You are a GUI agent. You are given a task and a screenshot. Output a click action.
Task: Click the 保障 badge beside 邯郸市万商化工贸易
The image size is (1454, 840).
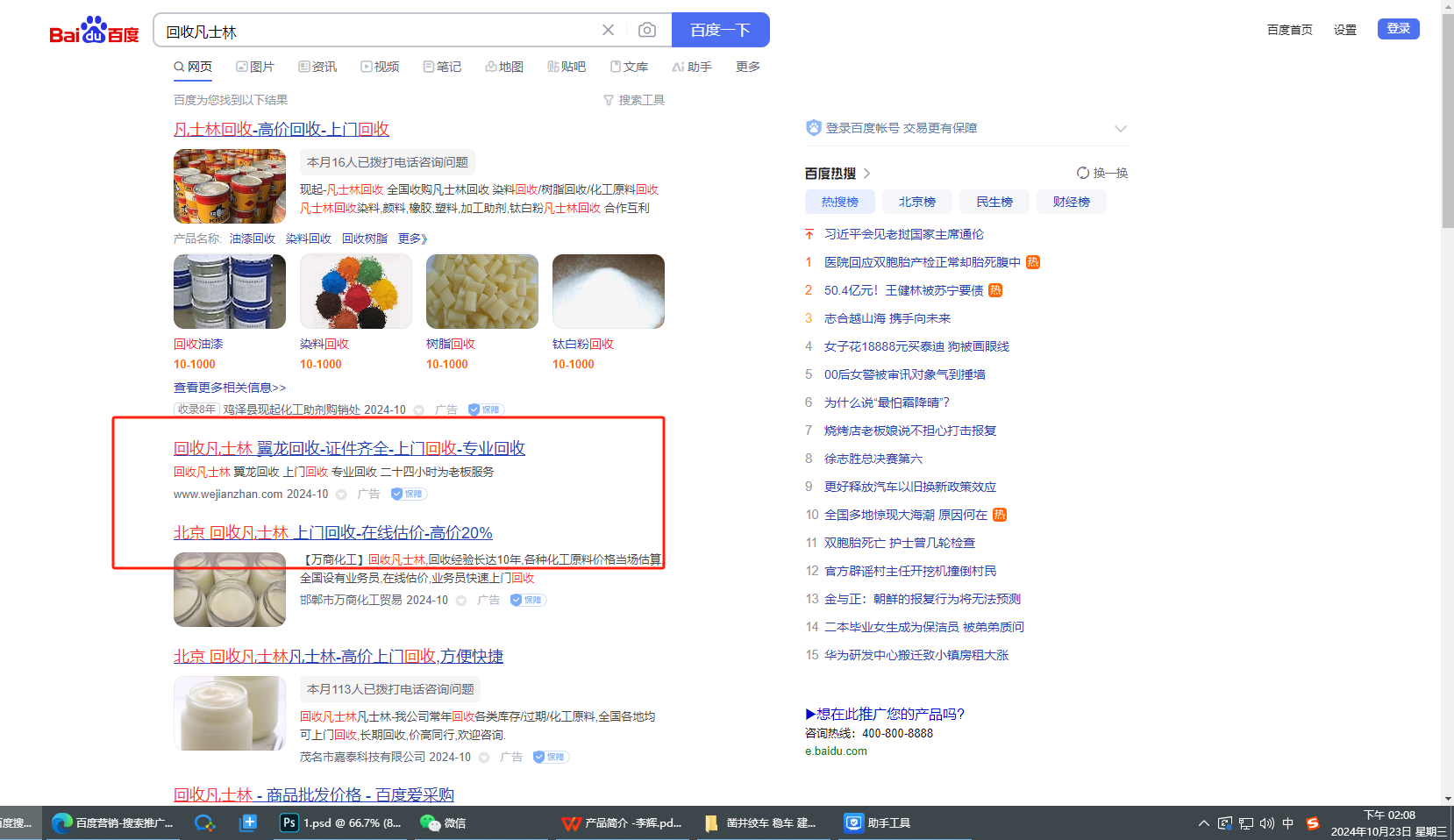[x=528, y=600]
